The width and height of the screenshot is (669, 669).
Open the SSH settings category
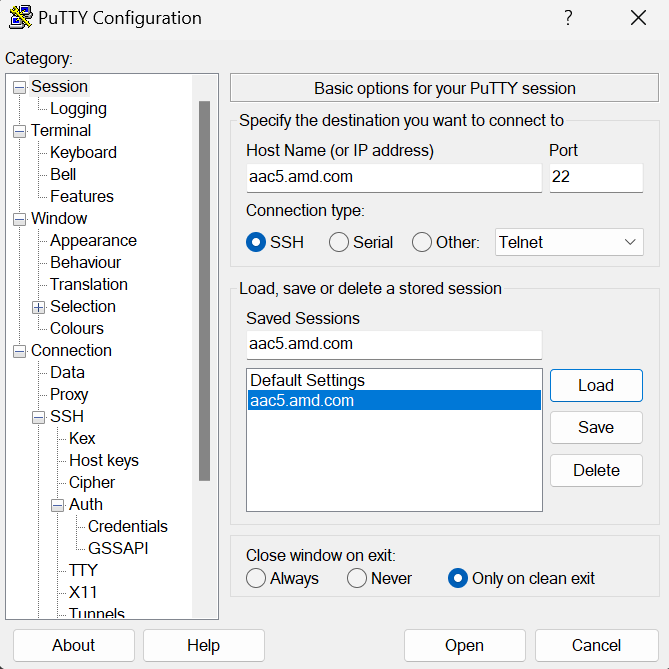click(67, 416)
